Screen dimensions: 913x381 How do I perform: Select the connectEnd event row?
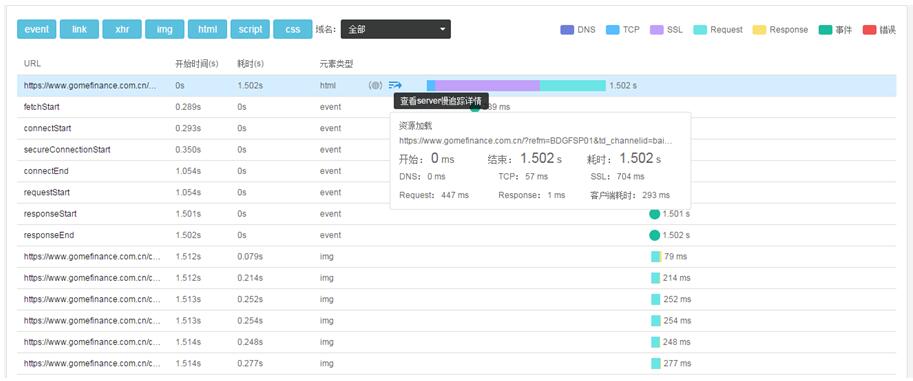click(x=456, y=171)
